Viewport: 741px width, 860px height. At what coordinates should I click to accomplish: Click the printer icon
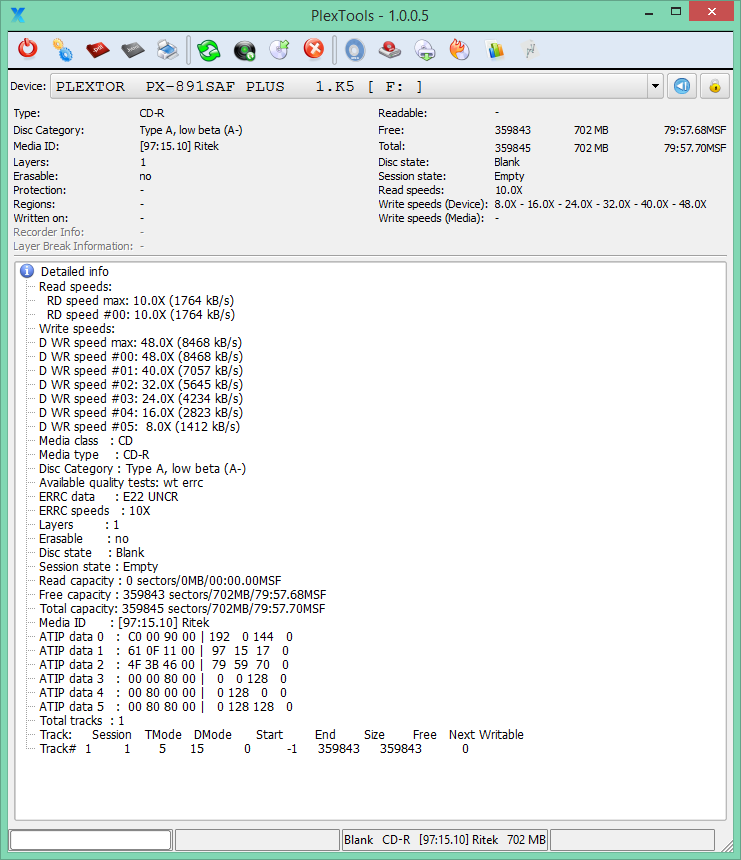[x=167, y=50]
